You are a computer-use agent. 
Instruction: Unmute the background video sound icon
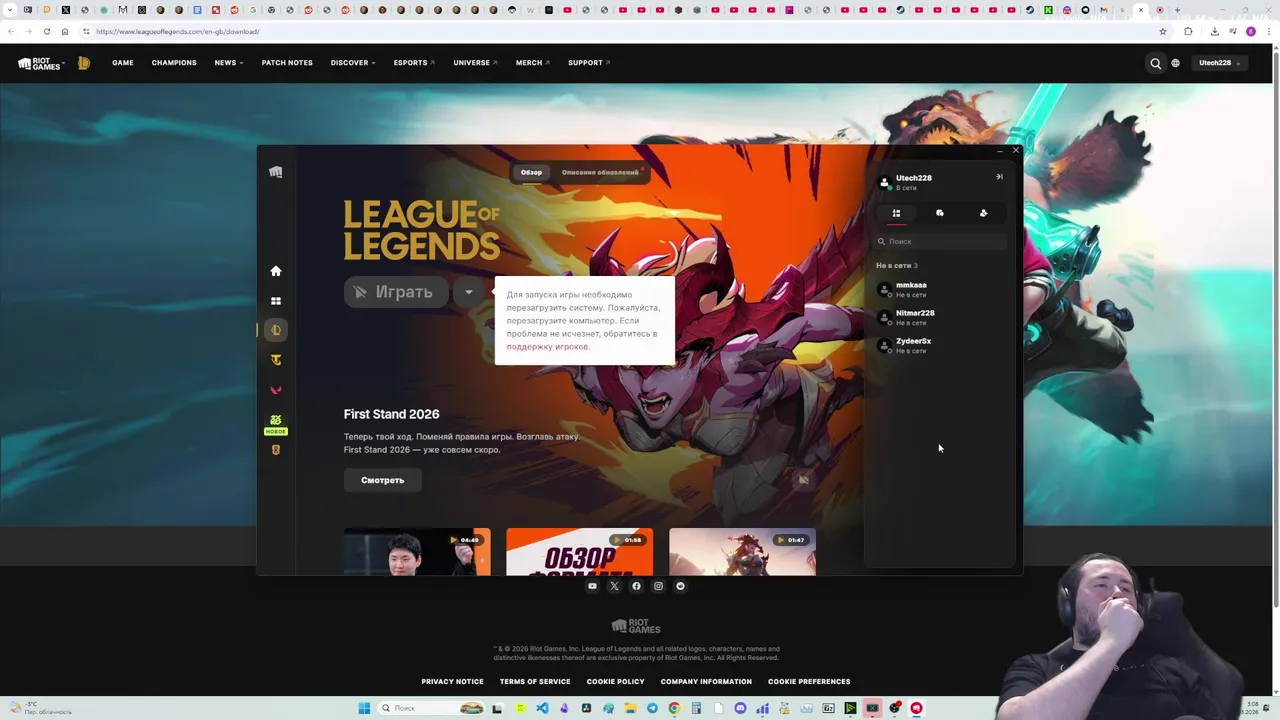point(803,480)
